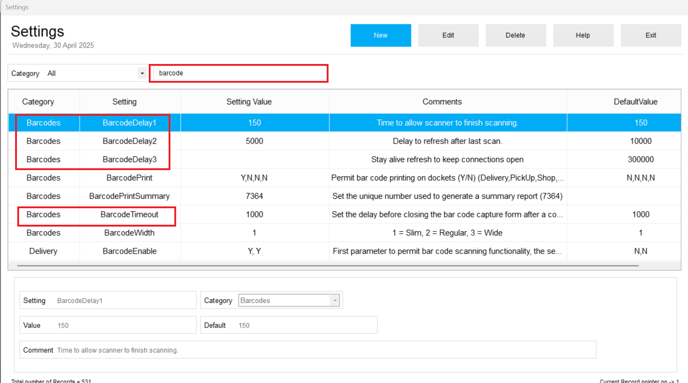Delete the selected setting
This screenshot has width=688, height=383.
[x=516, y=36]
